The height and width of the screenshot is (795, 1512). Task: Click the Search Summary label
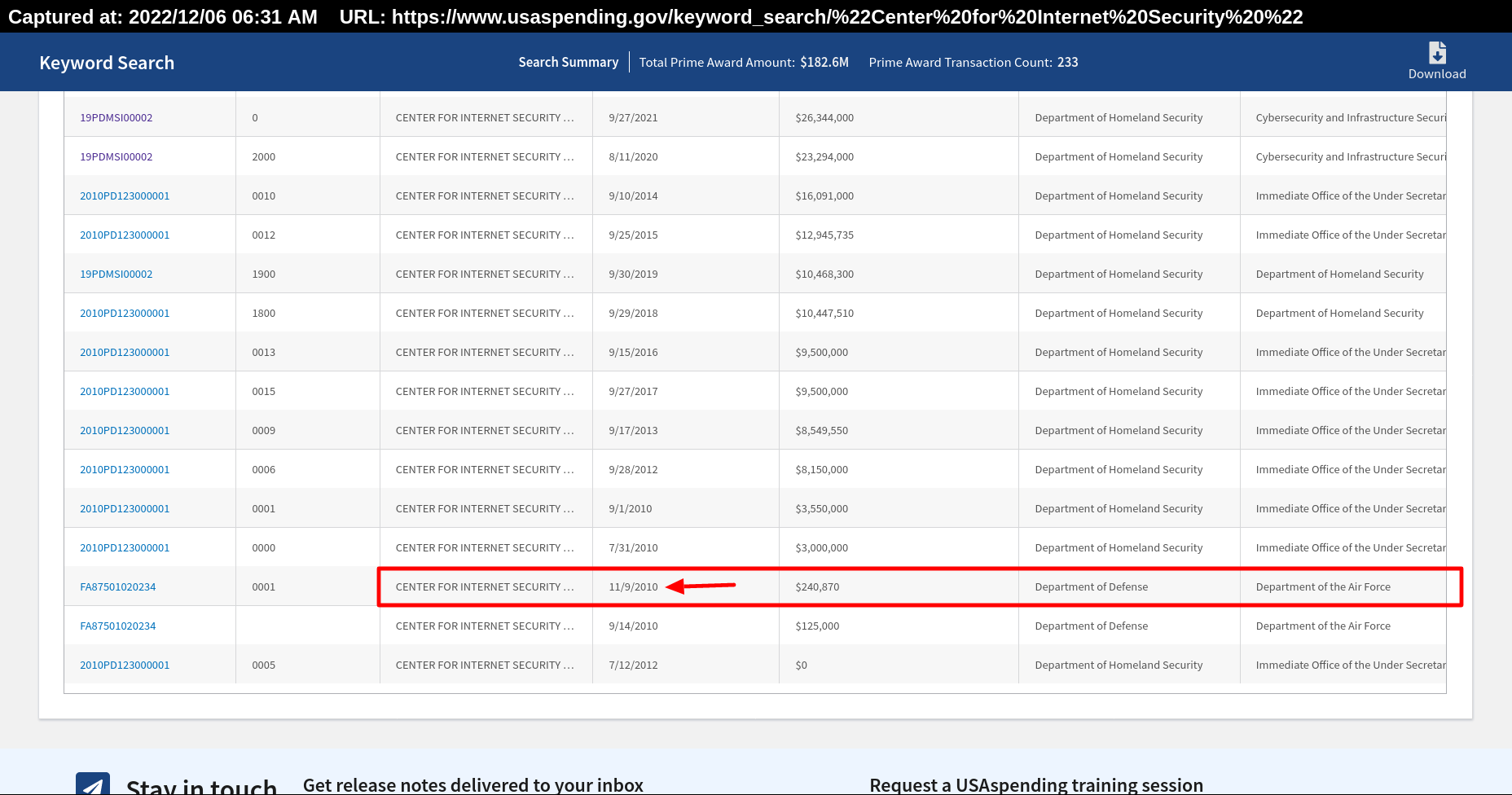(569, 62)
